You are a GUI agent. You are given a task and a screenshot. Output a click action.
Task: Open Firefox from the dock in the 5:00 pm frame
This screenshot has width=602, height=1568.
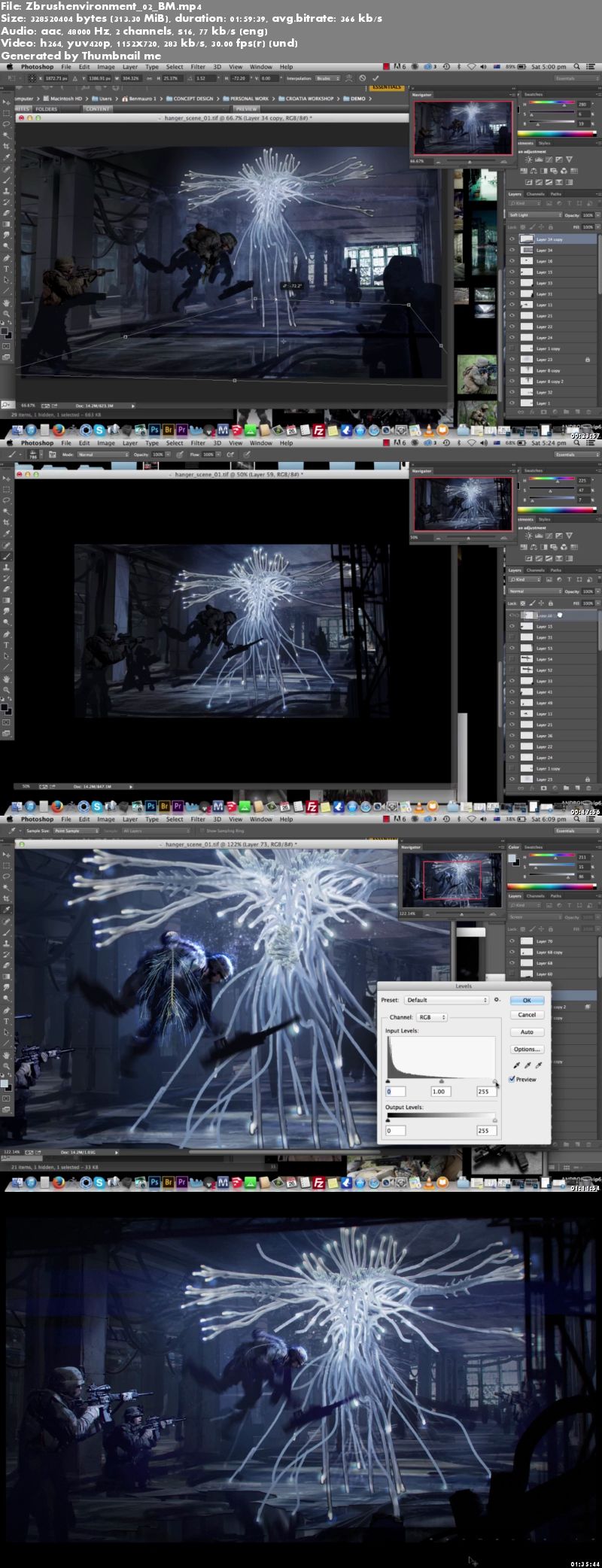[59, 430]
